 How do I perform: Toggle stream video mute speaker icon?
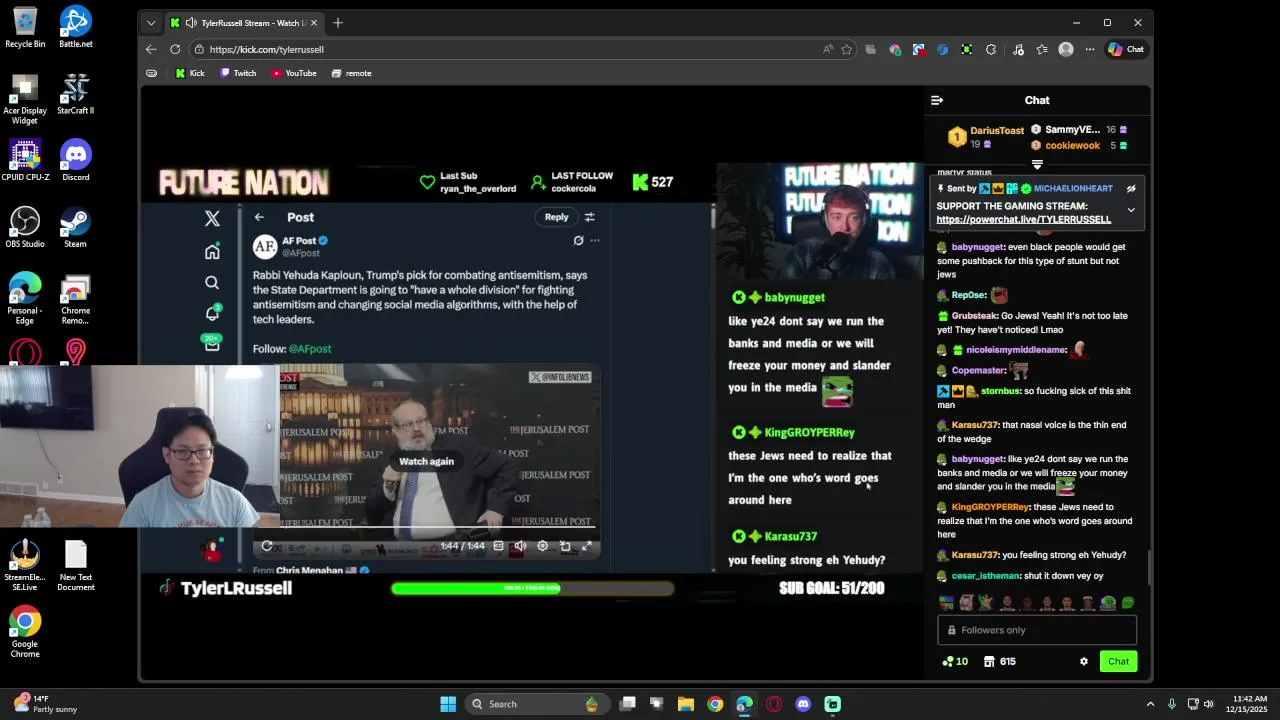[520, 546]
